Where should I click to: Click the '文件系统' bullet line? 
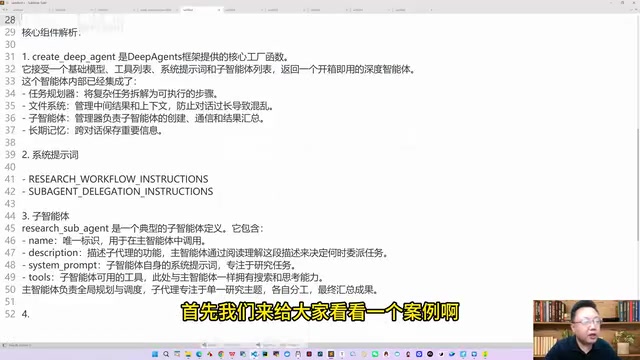point(148,106)
